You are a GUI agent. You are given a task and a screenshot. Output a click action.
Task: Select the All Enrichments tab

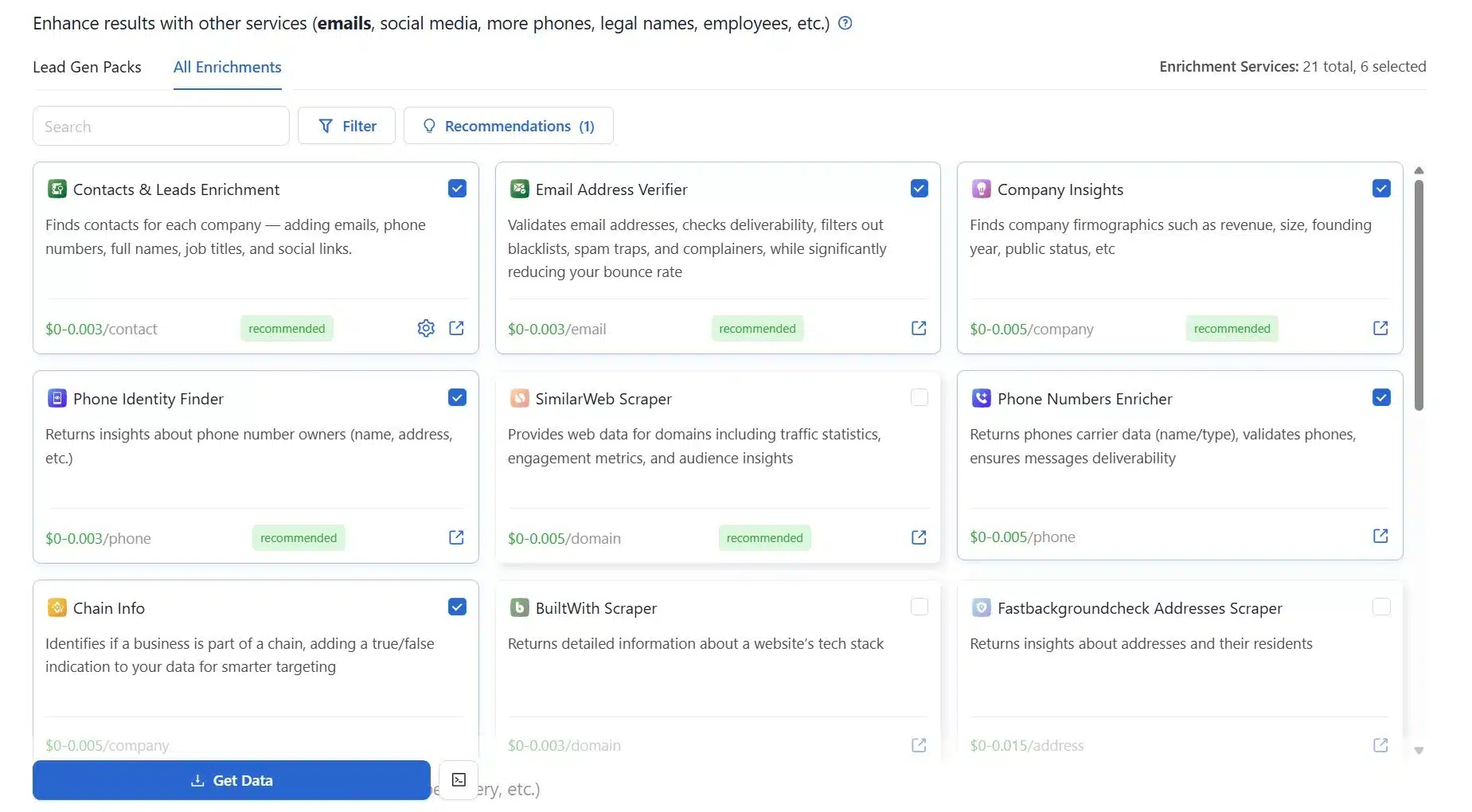(227, 67)
